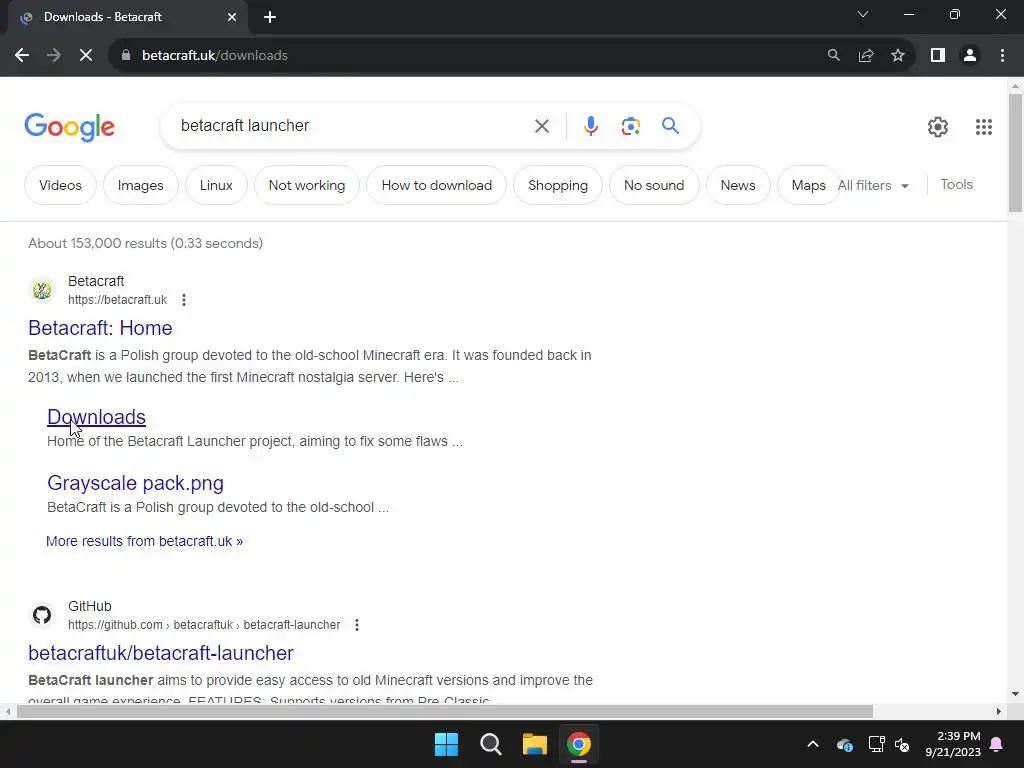Open Windows Start menu
Image resolution: width=1024 pixels, height=768 pixels.
pyautogui.click(x=447, y=744)
